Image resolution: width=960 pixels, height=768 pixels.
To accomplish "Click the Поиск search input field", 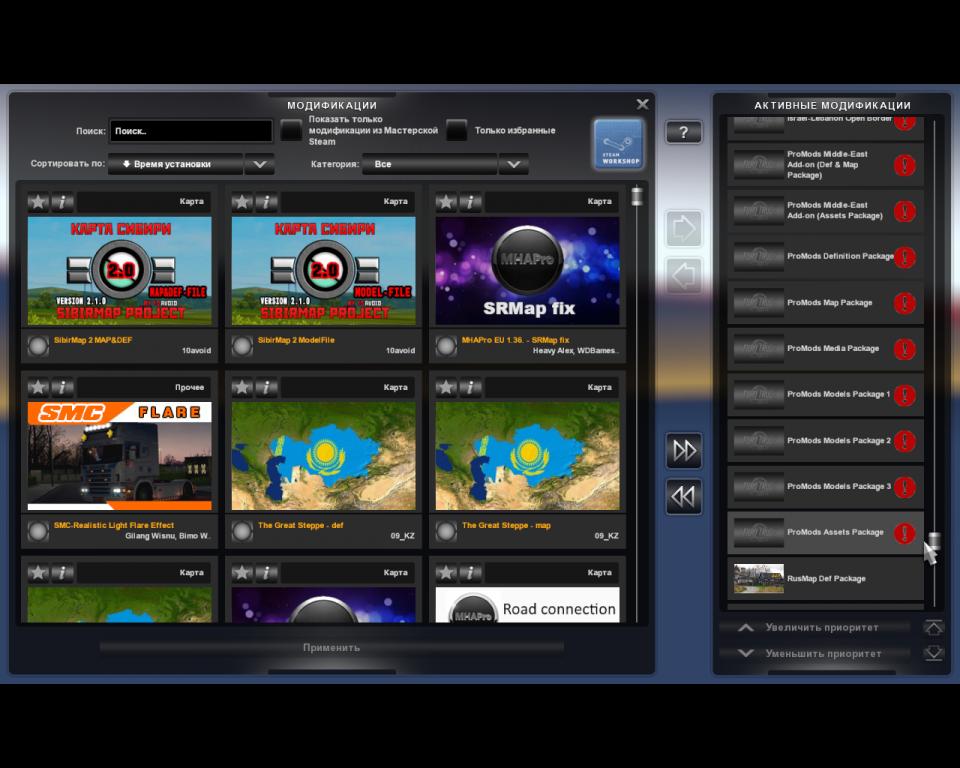I will click(190, 131).
